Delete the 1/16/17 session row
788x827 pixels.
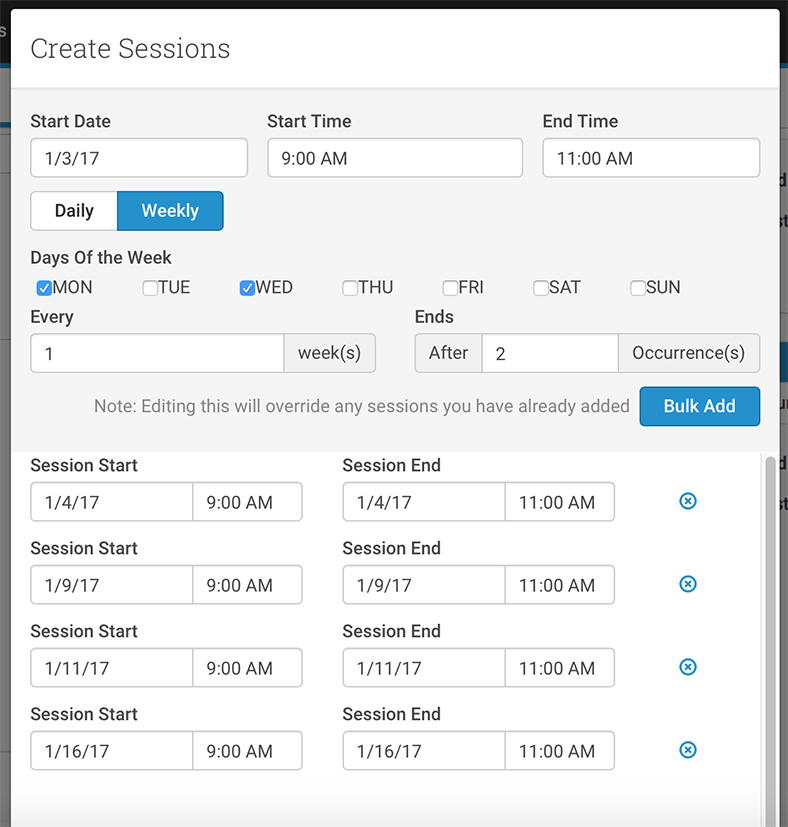pos(687,749)
